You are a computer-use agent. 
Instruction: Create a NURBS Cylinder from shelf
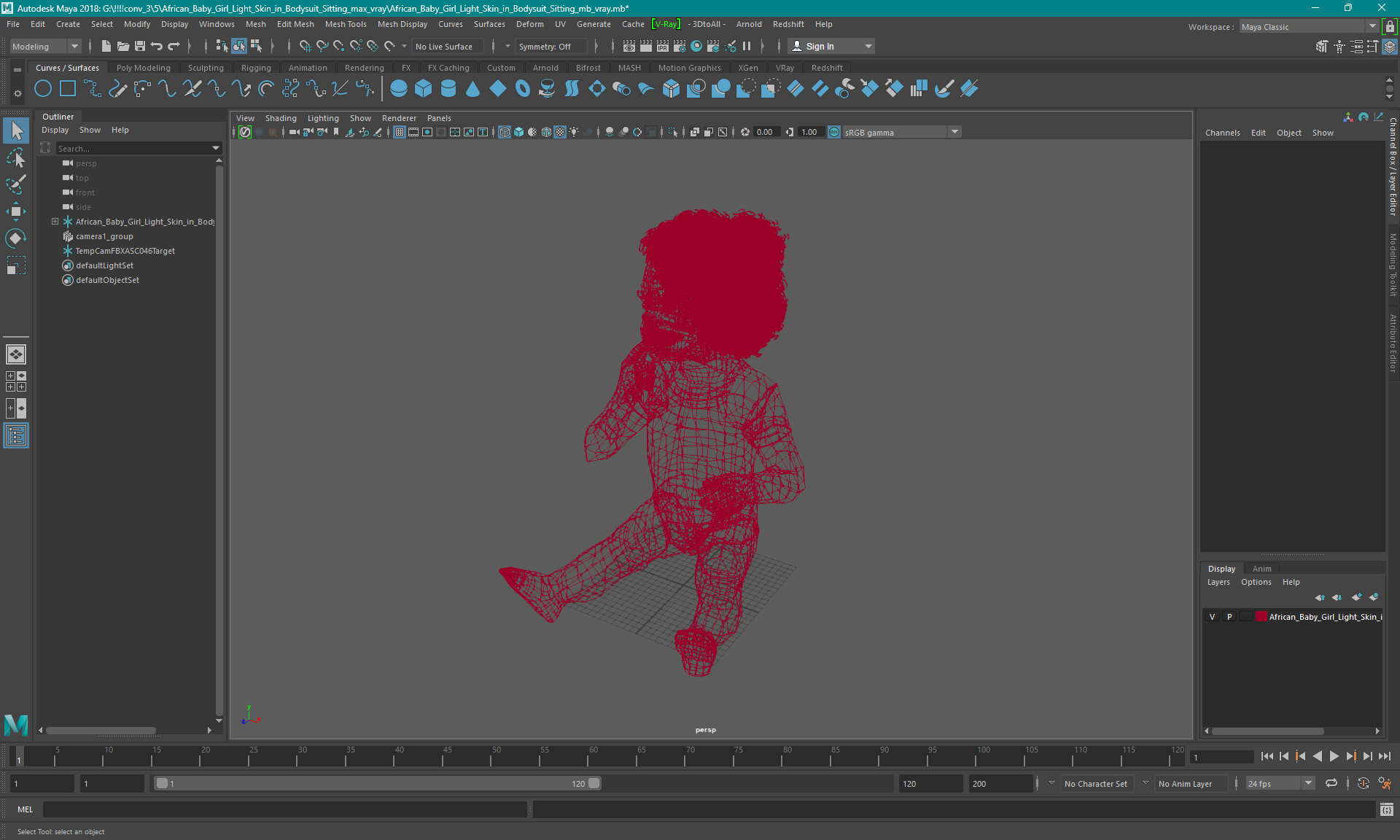tap(448, 89)
